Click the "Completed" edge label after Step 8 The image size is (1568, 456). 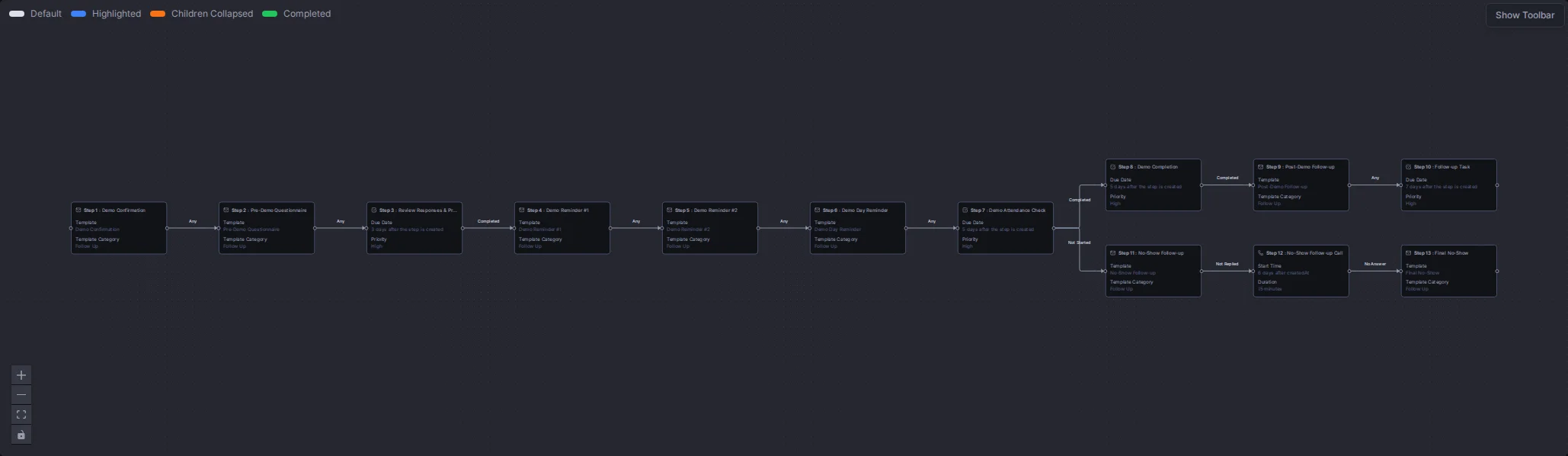pyautogui.click(x=1227, y=178)
